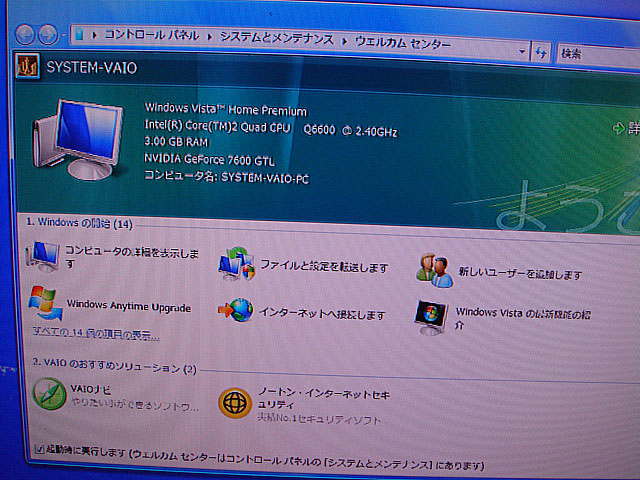Click the 3.00 GB RAM text
The image size is (640, 480).
click(x=176, y=142)
